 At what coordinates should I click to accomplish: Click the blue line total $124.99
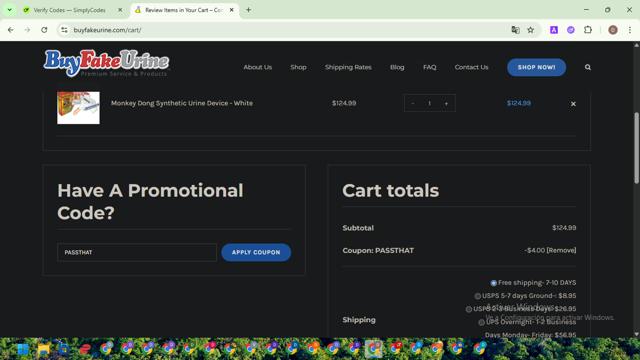point(519,103)
